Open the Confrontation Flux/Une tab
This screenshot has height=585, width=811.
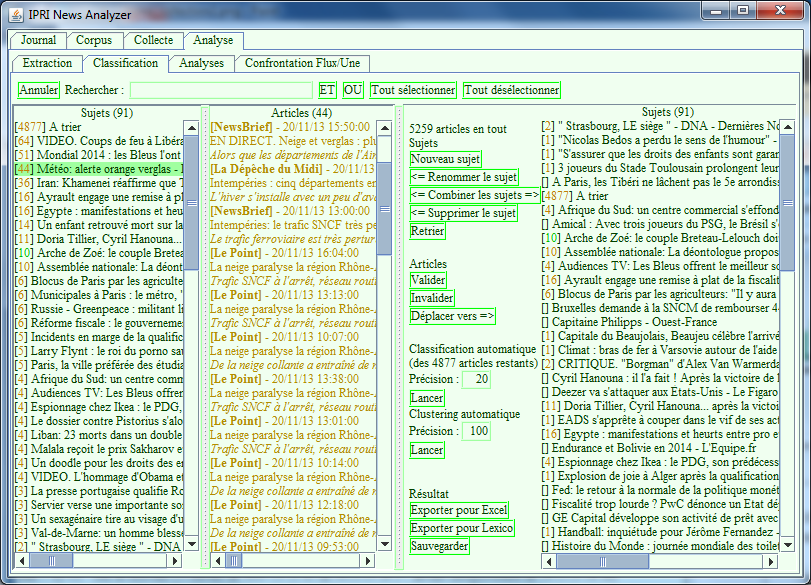[x=302, y=63]
